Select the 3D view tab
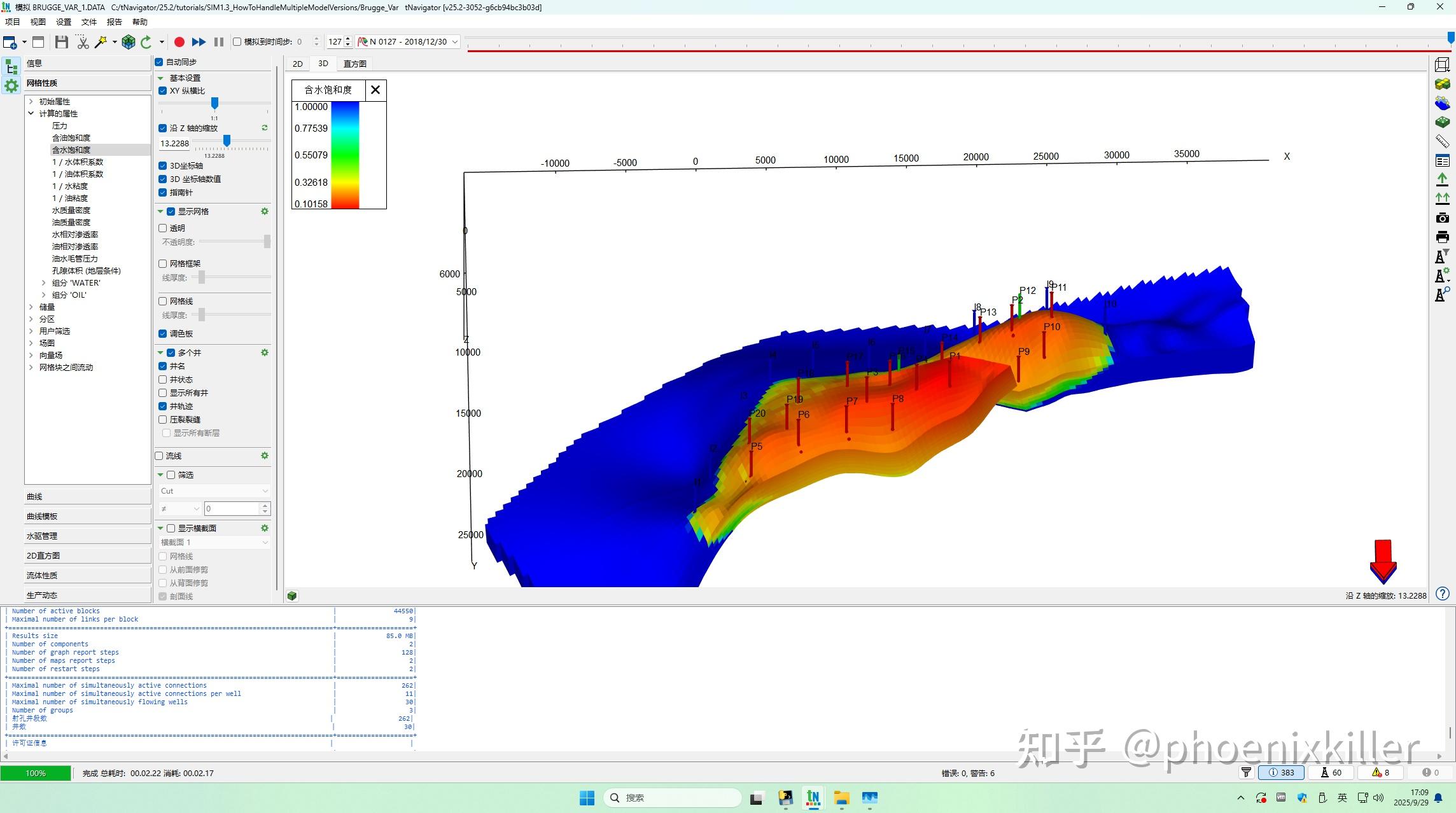The image size is (1456, 813). click(x=323, y=64)
